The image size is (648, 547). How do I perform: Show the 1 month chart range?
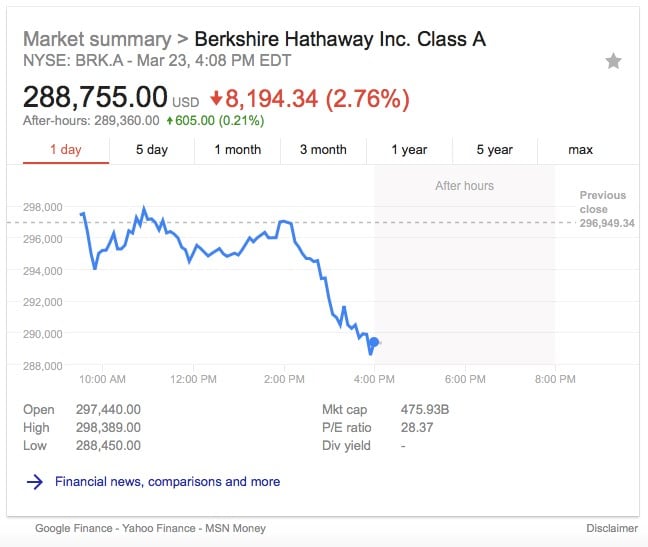pos(238,150)
